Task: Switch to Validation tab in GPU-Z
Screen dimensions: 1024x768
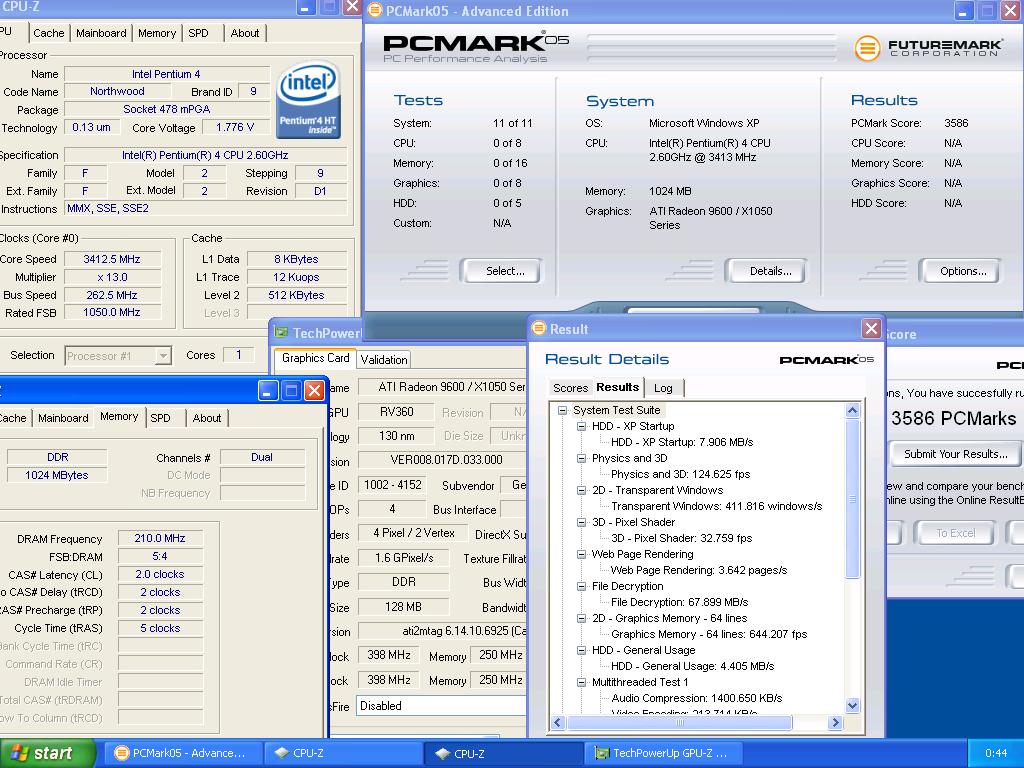Action: [384, 360]
